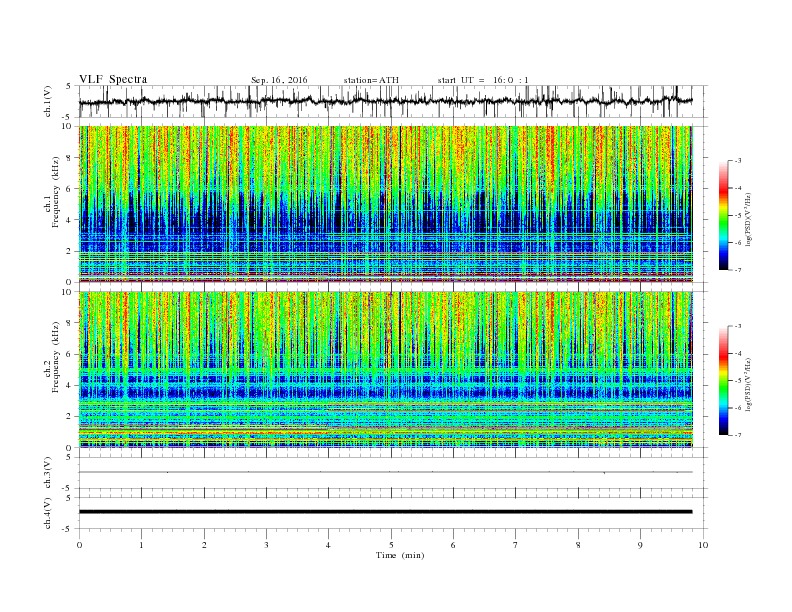Click time axis tick label '9'
This screenshot has height=612, width=792.
pos(640,545)
